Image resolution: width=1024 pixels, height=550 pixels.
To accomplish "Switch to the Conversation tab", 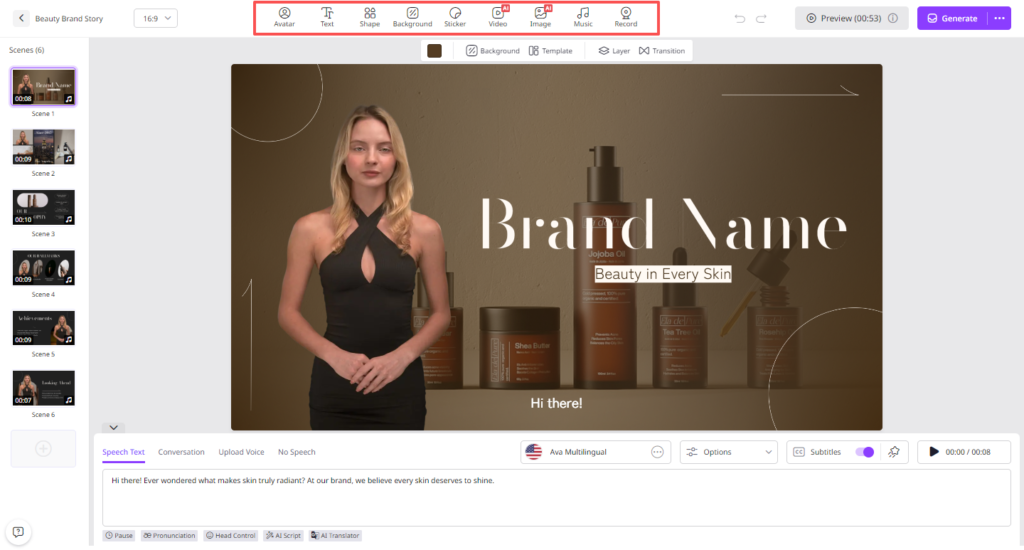I will coord(181,452).
